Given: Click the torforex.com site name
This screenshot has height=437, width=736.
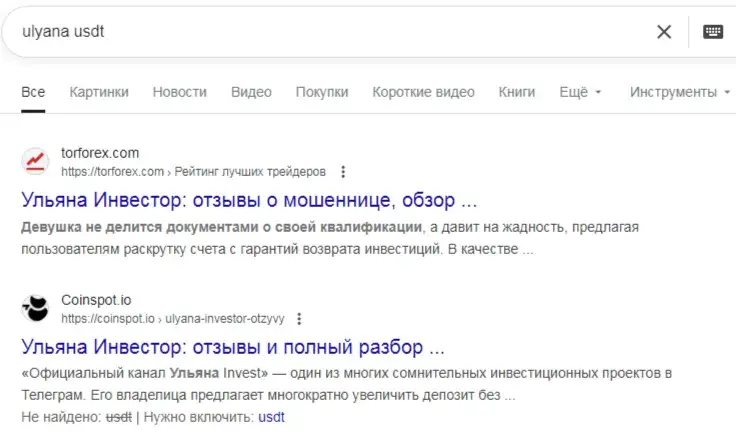Looking at the screenshot, I should tap(100, 153).
